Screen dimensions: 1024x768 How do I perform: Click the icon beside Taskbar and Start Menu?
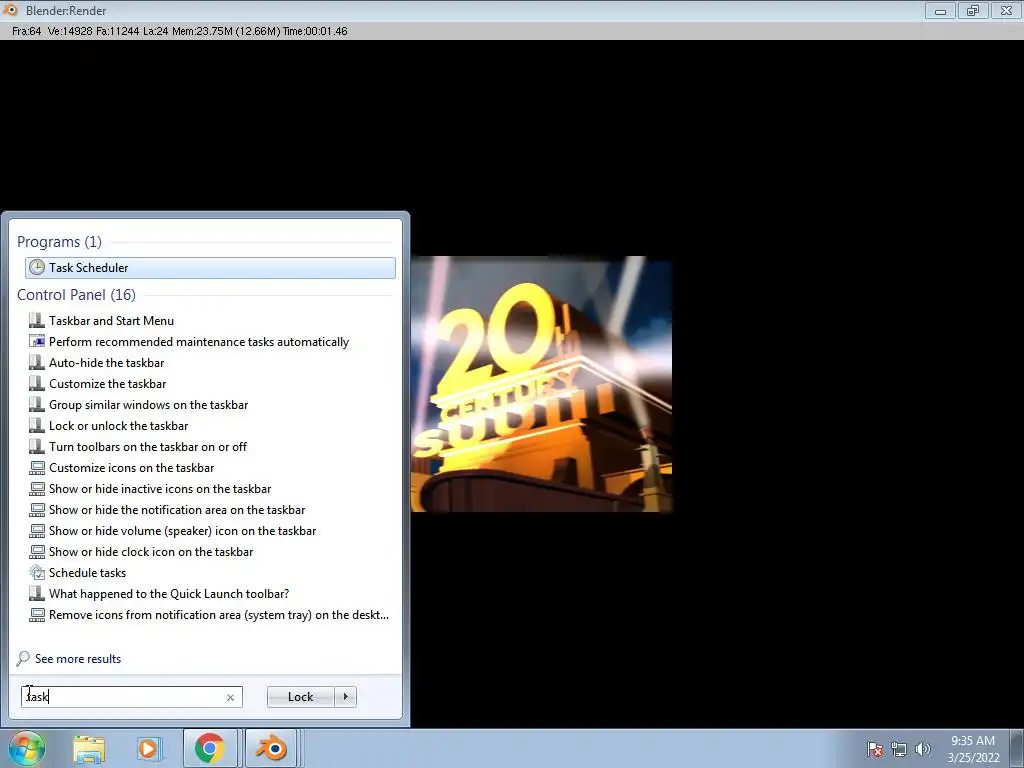pyautogui.click(x=37, y=321)
